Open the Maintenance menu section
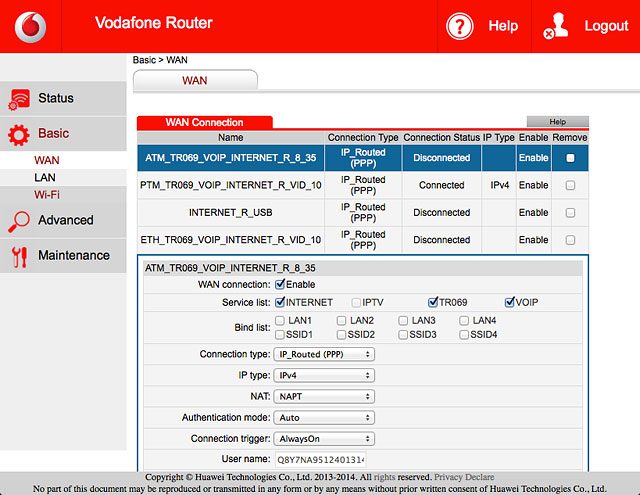Viewport: 640px width, 495px height. click(63, 255)
